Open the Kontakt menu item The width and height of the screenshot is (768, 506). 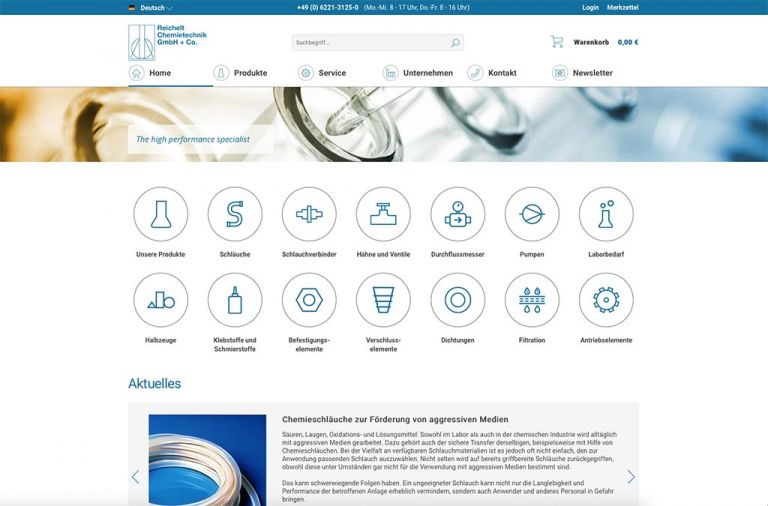click(x=502, y=73)
